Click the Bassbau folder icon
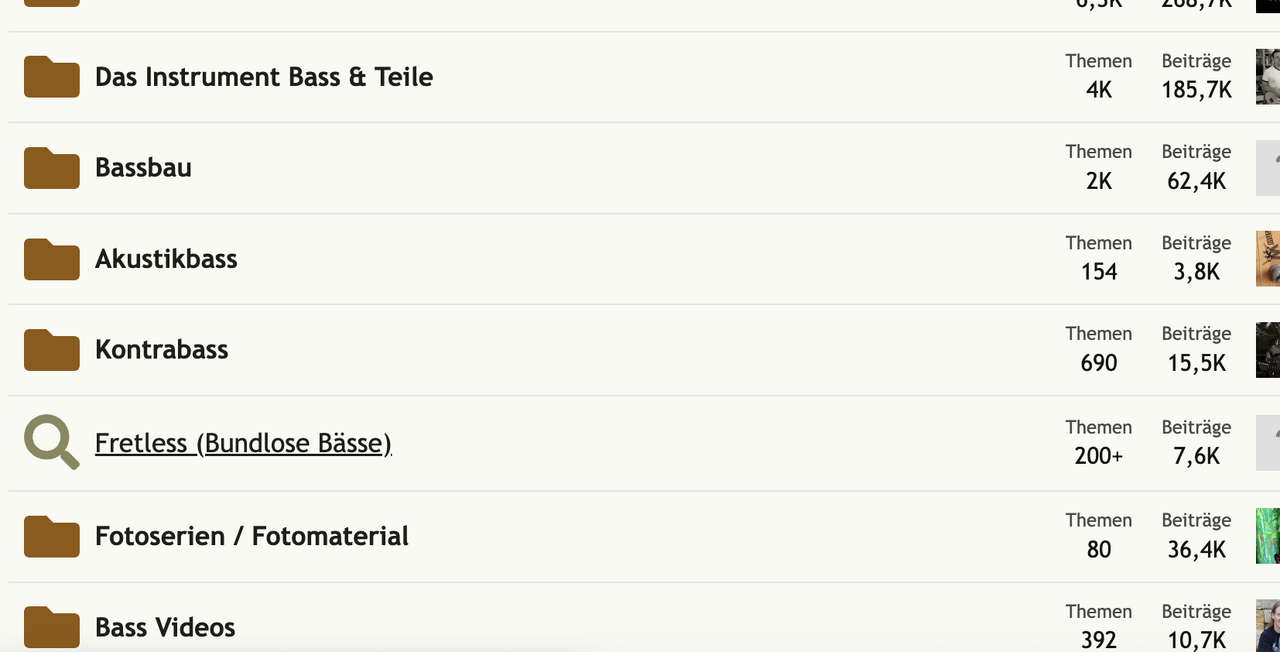 coord(51,168)
